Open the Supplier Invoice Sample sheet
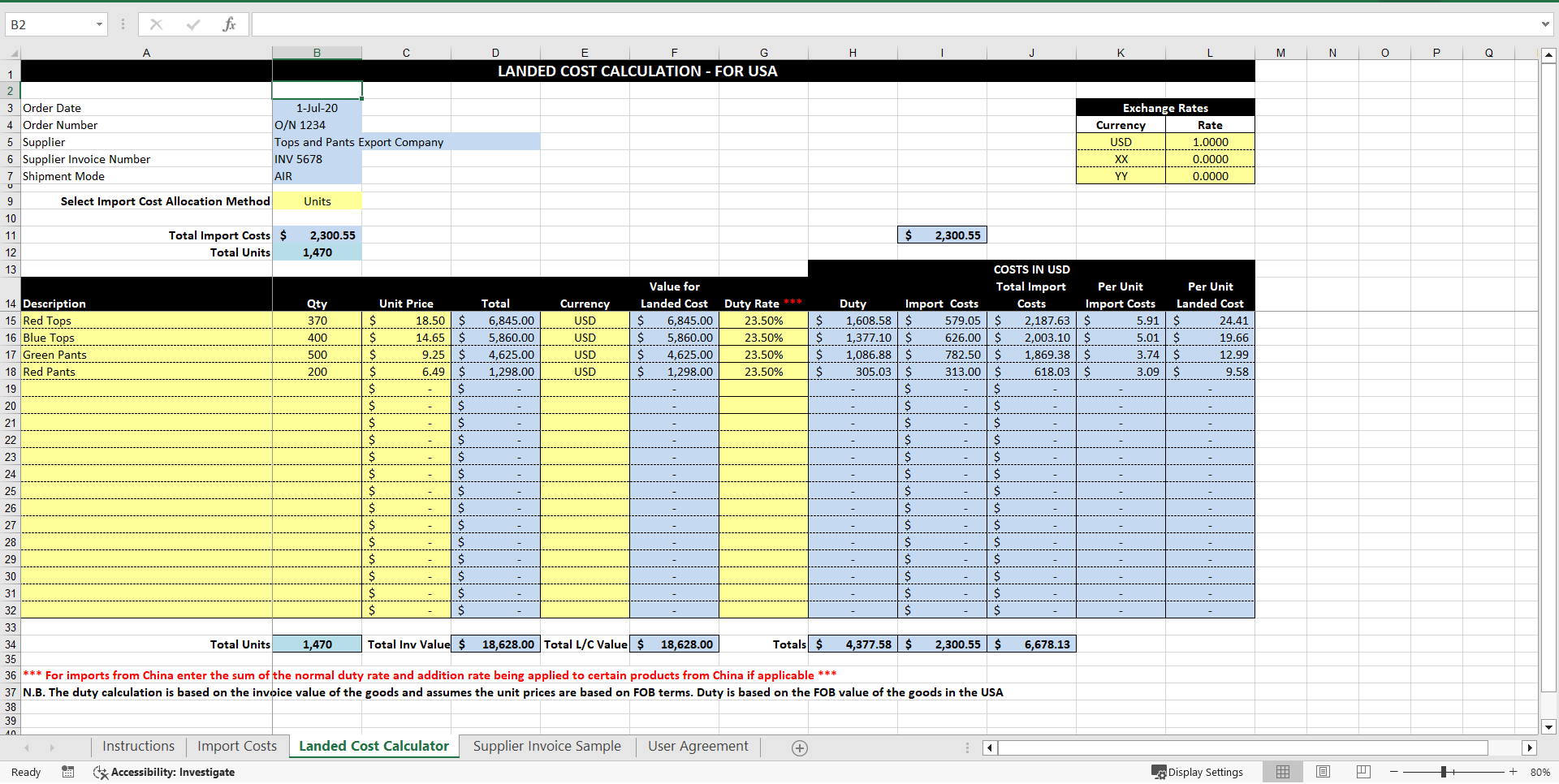 [x=546, y=746]
